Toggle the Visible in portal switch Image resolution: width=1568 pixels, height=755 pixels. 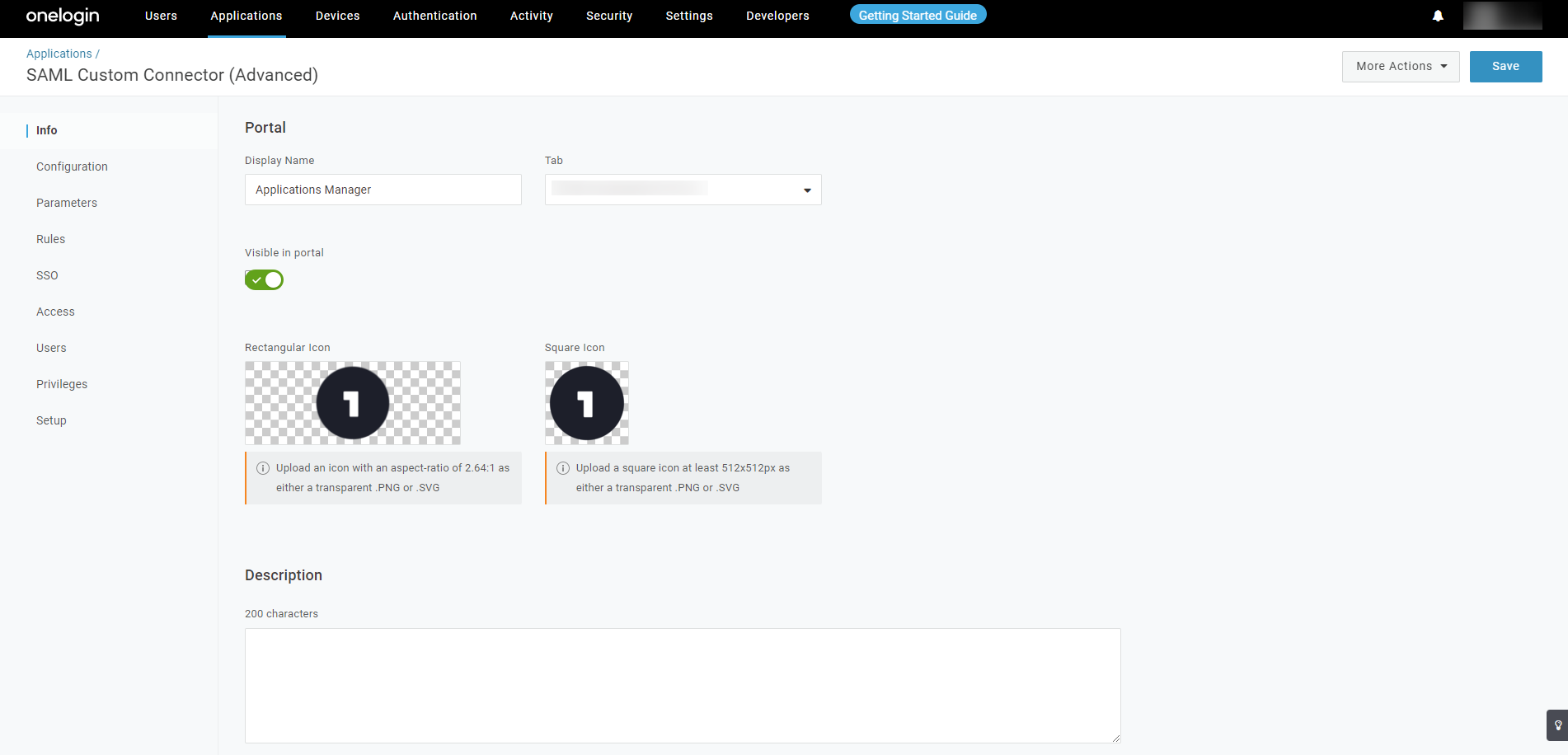tap(264, 280)
